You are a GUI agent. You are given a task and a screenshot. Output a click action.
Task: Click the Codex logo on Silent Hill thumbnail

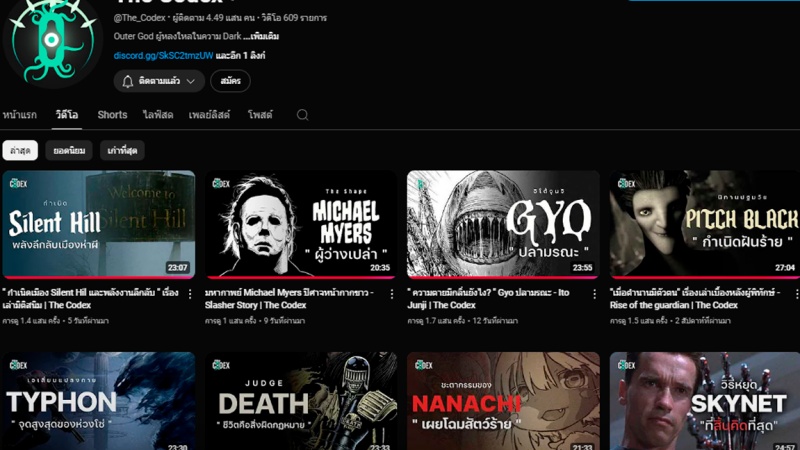pos(18,184)
